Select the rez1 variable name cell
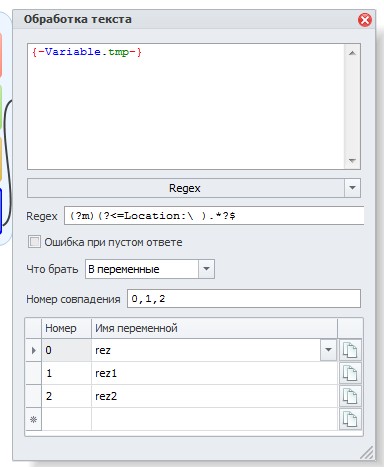 [214, 373]
